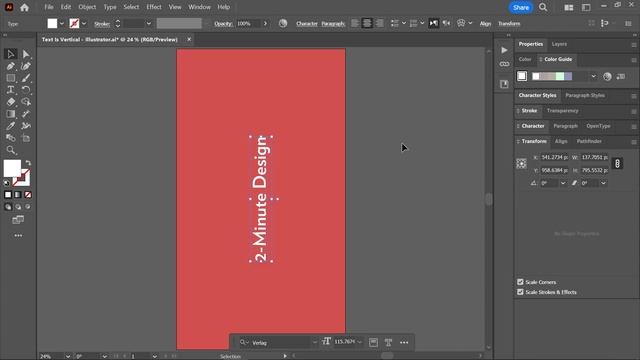The width and height of the screenshot is (640, 360).
Task: Open the zoom level 24% dropdown
Action: (68, 356)
